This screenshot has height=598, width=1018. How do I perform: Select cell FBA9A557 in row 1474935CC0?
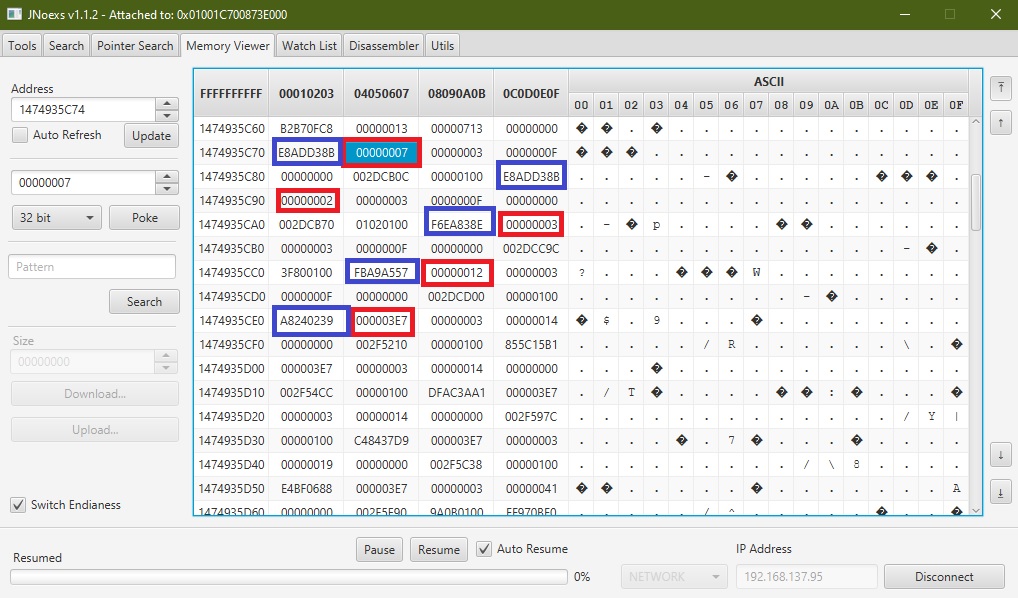[381, 273]
